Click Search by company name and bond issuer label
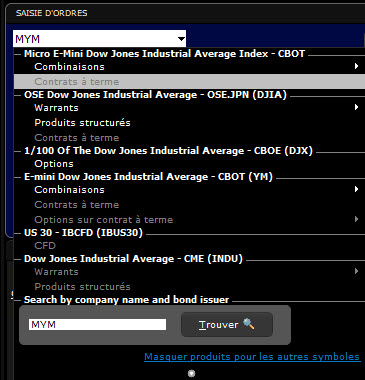365x380 pixels. 127,300
